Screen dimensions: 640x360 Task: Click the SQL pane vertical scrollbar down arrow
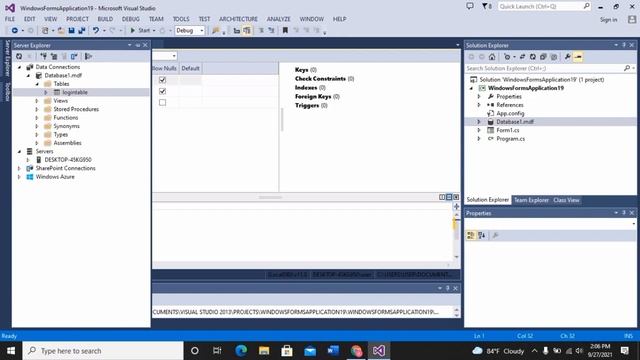456,257
